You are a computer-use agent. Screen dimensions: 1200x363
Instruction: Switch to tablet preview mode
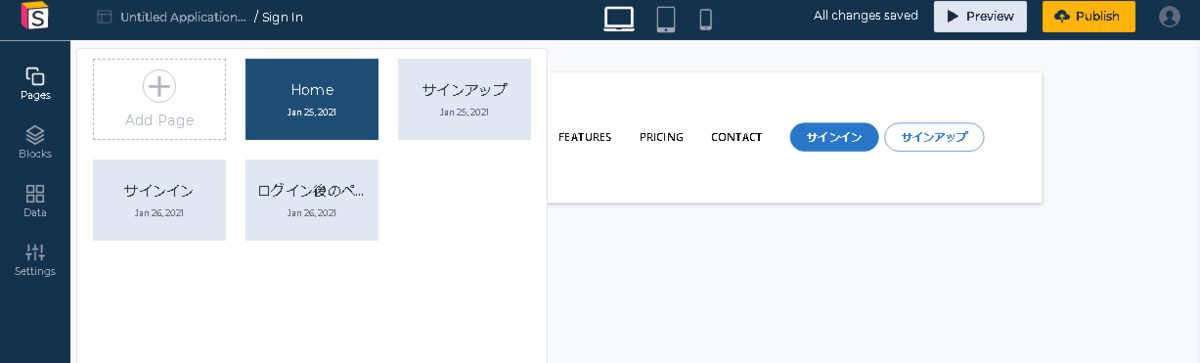point(666,18)
